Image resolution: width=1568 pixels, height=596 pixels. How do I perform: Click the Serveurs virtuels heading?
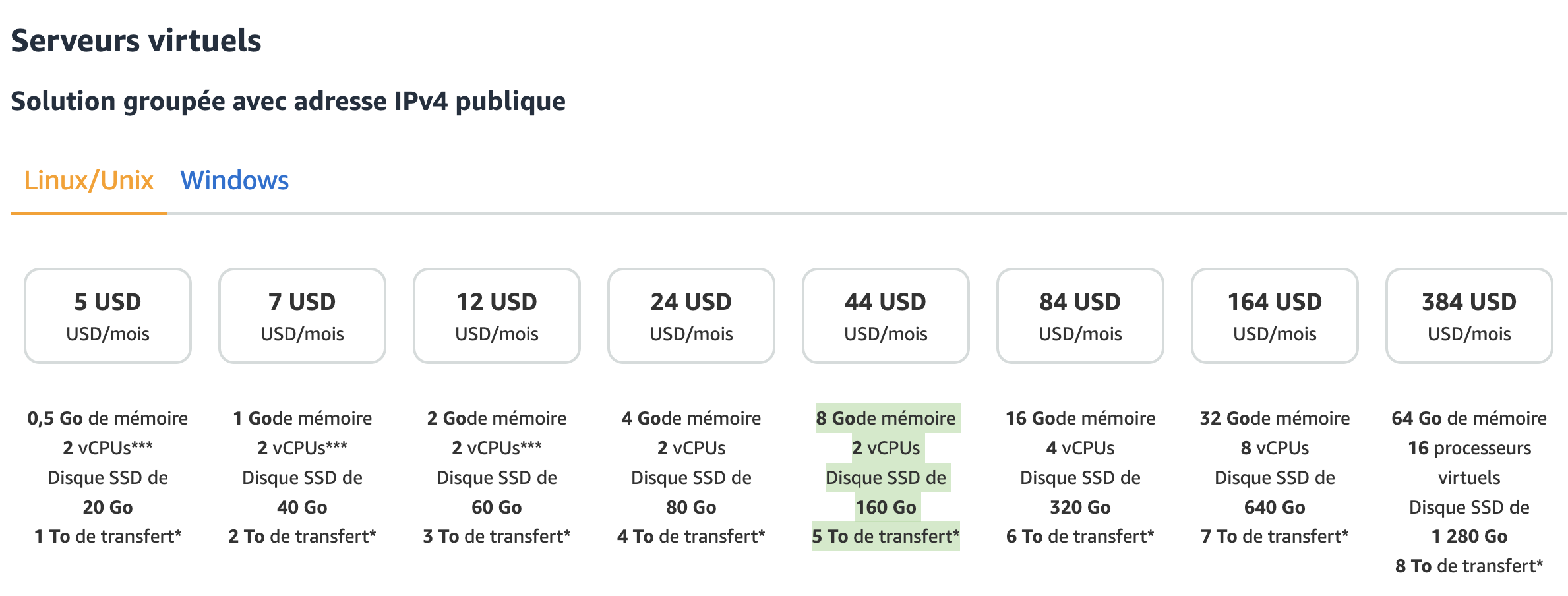pos(136,41)
